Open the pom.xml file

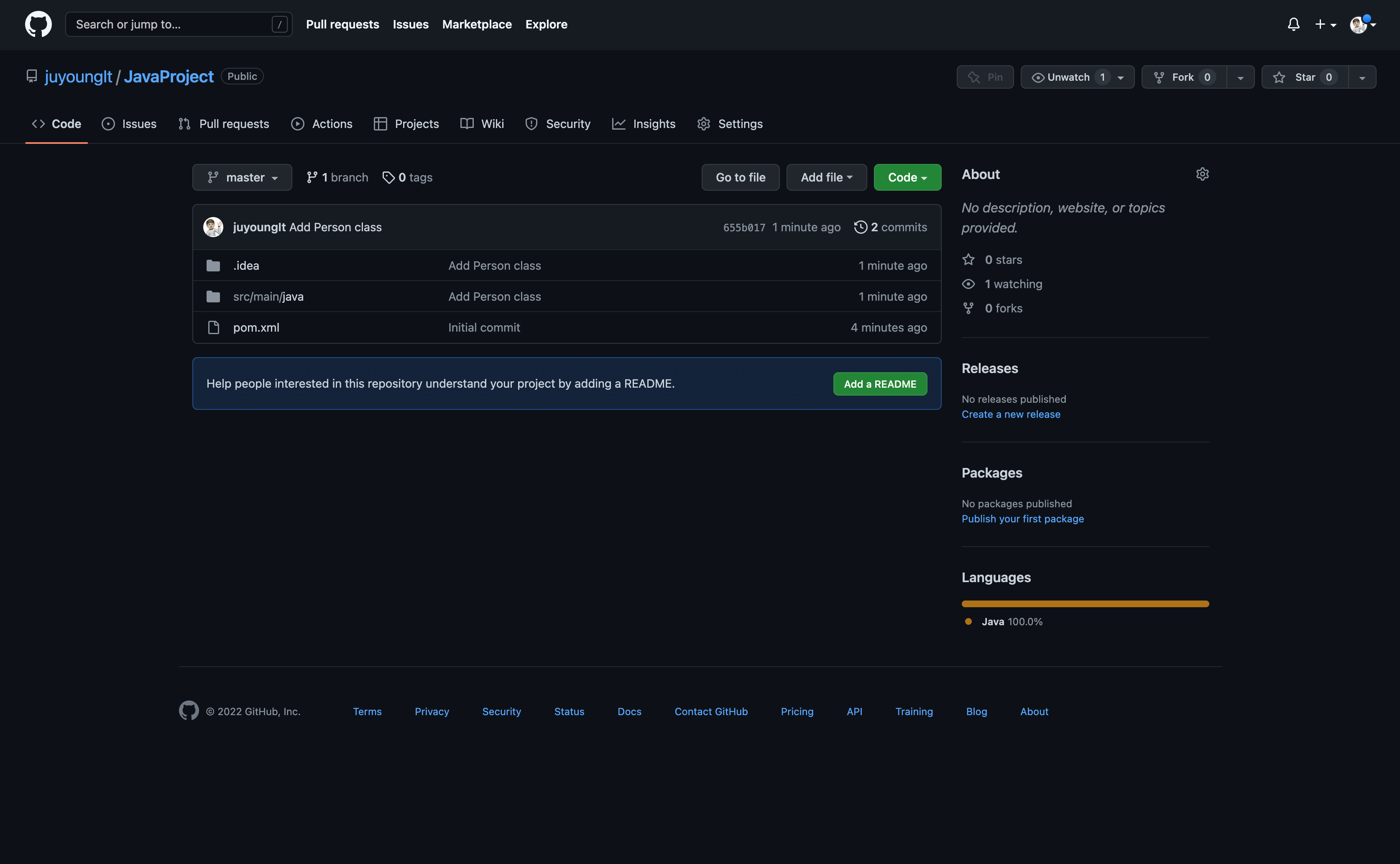pyautogui.click(x=256, y=327)
